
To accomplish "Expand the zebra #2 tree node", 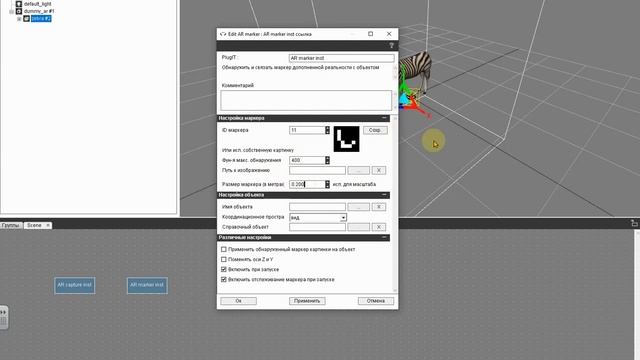I will coord(19,19).
